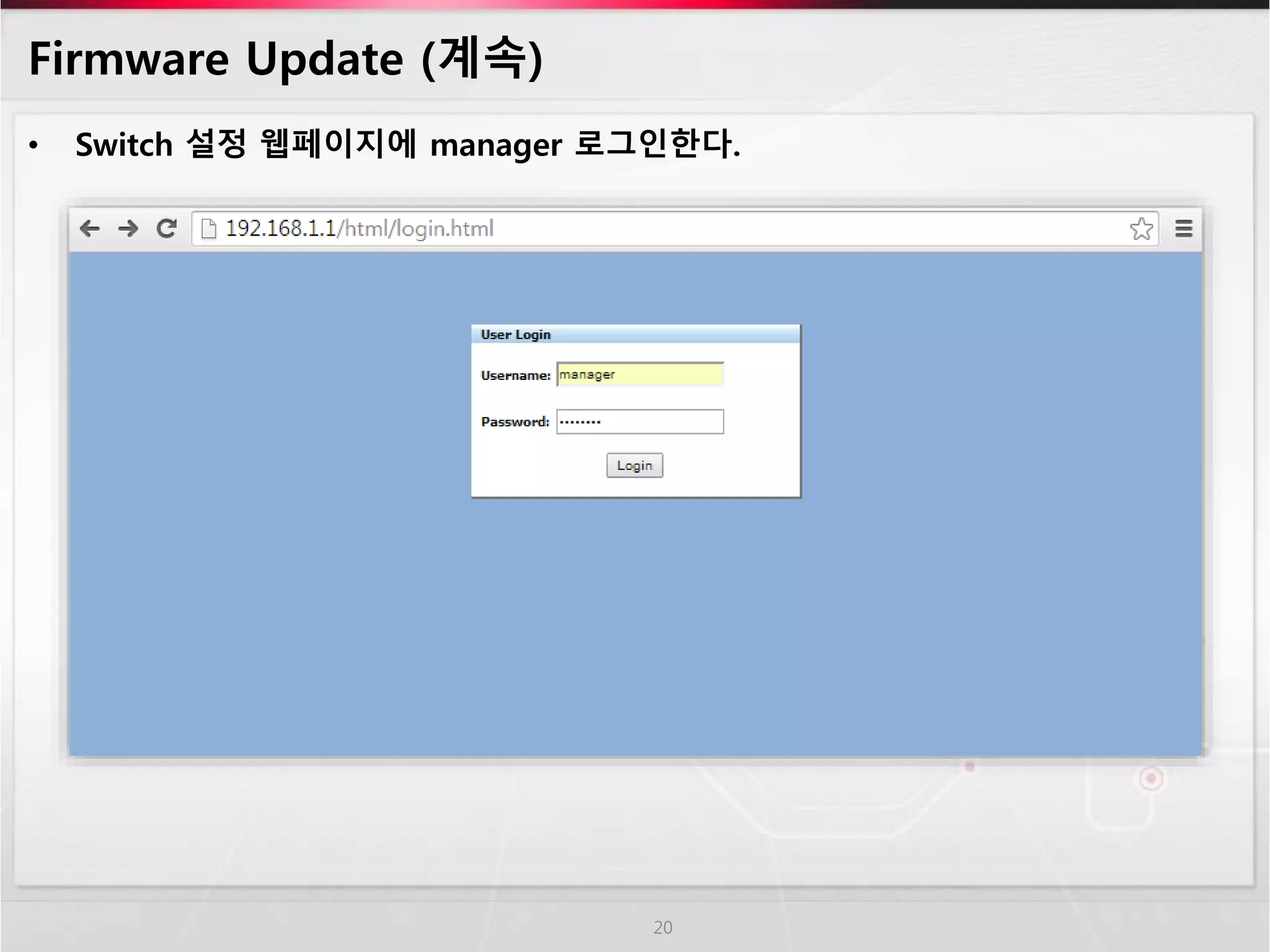This screenshot has width=1270, height=952.
Task: Click the Firmware Update slide title
Action: pyautogui.click(x=286, y=58)
